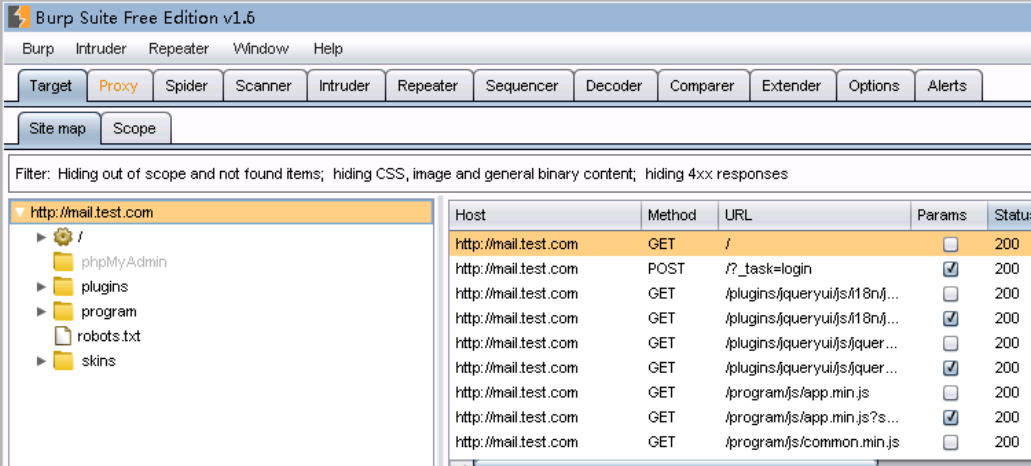
Task: Expand the program folder node
Action: 41,312
